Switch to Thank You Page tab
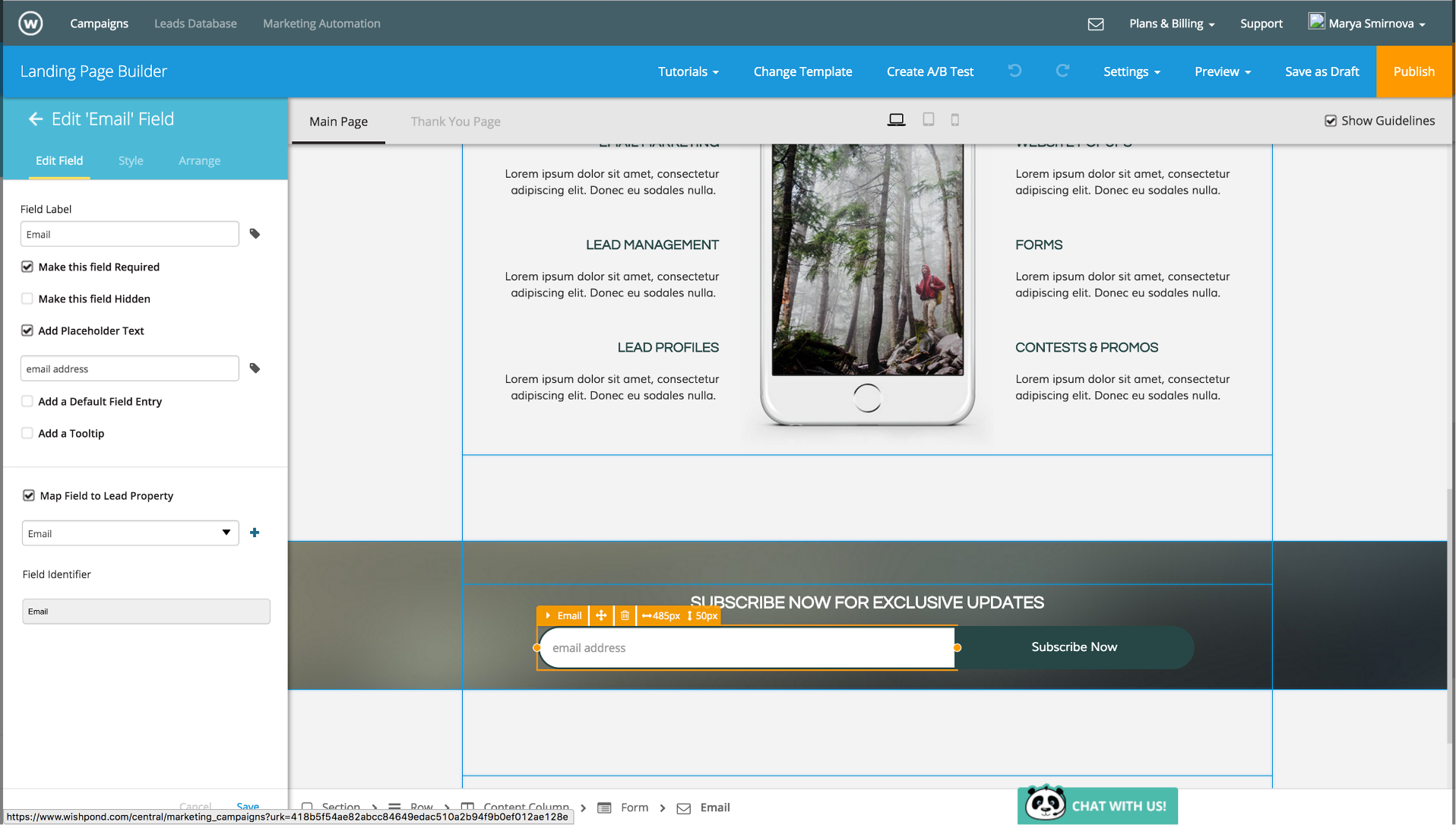This screenshot has width=1456, height=825. tap(455, 122)
